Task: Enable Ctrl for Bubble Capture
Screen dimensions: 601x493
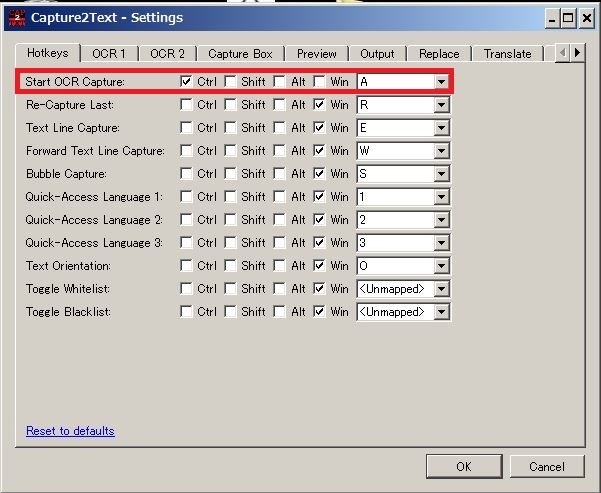Action: click(186, 173)
